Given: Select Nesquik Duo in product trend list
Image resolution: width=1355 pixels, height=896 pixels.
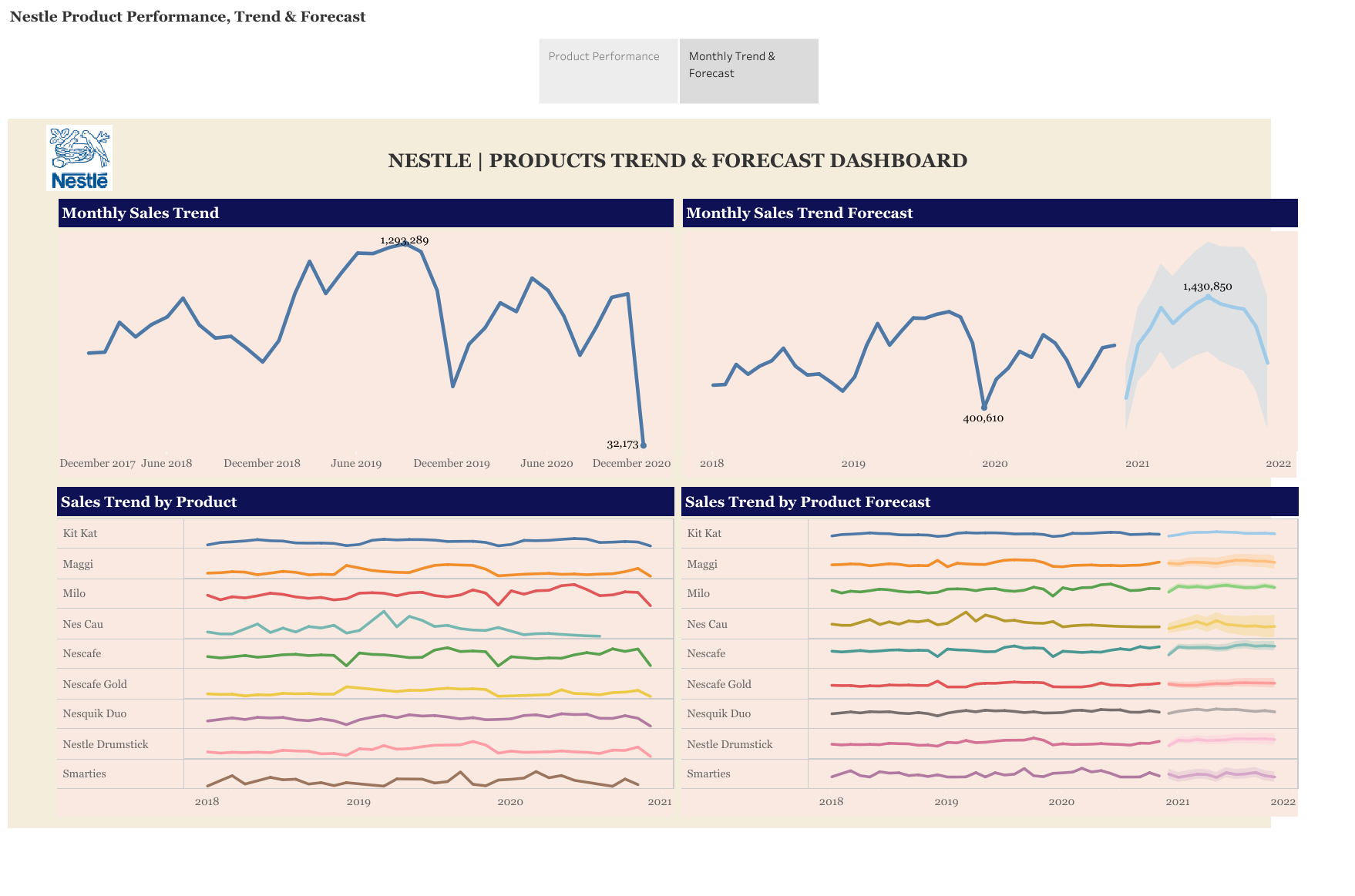Looking at the screenshot, I should [94, 713].
